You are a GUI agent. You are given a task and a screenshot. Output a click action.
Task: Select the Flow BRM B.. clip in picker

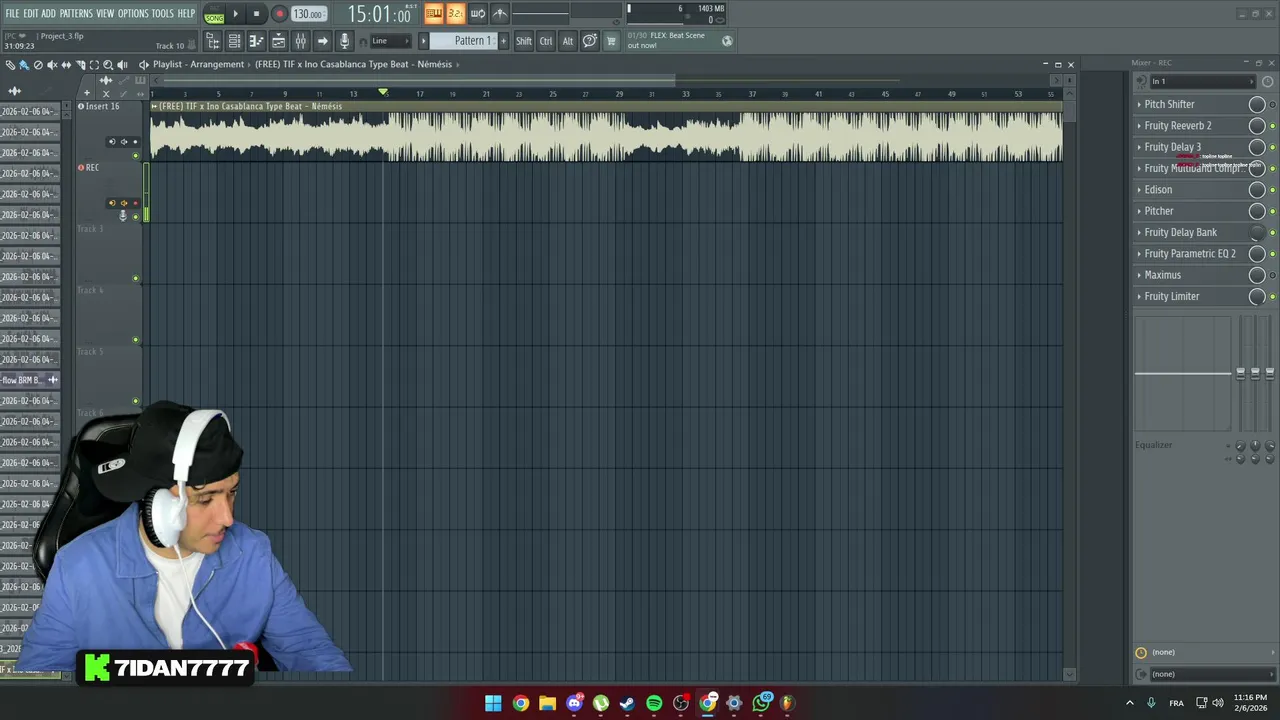coord(30,380)
